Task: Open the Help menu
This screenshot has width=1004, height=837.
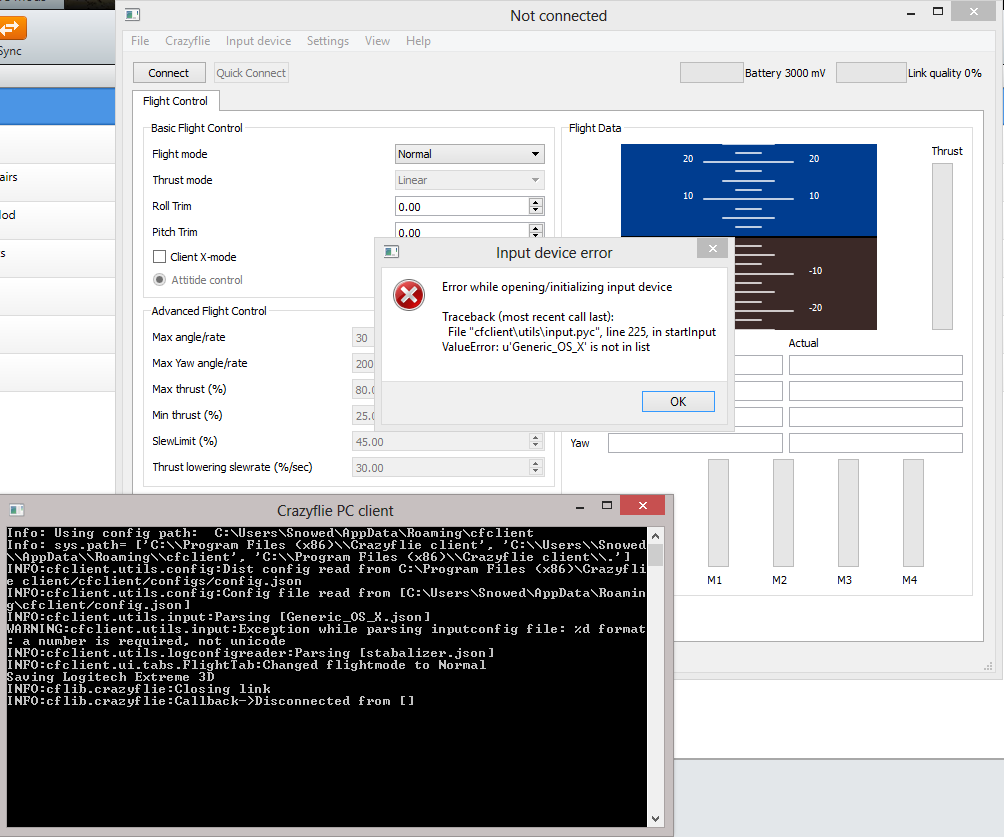Action: point(418,41)
